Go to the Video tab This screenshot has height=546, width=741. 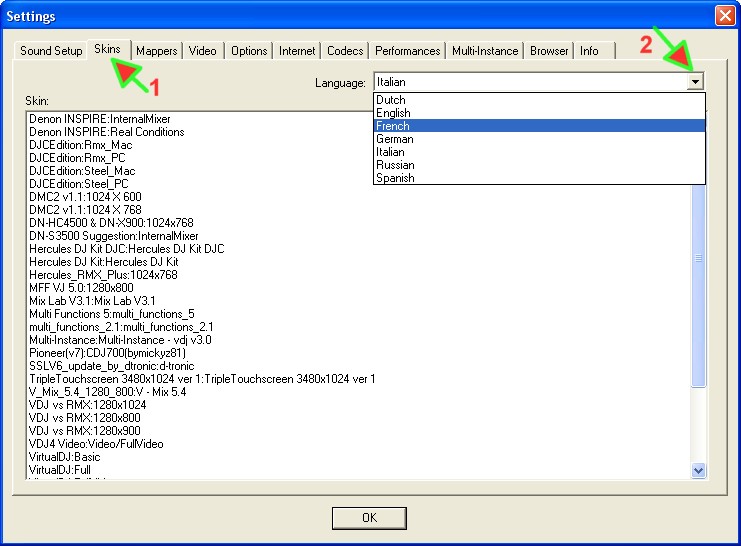coord(203,51)
